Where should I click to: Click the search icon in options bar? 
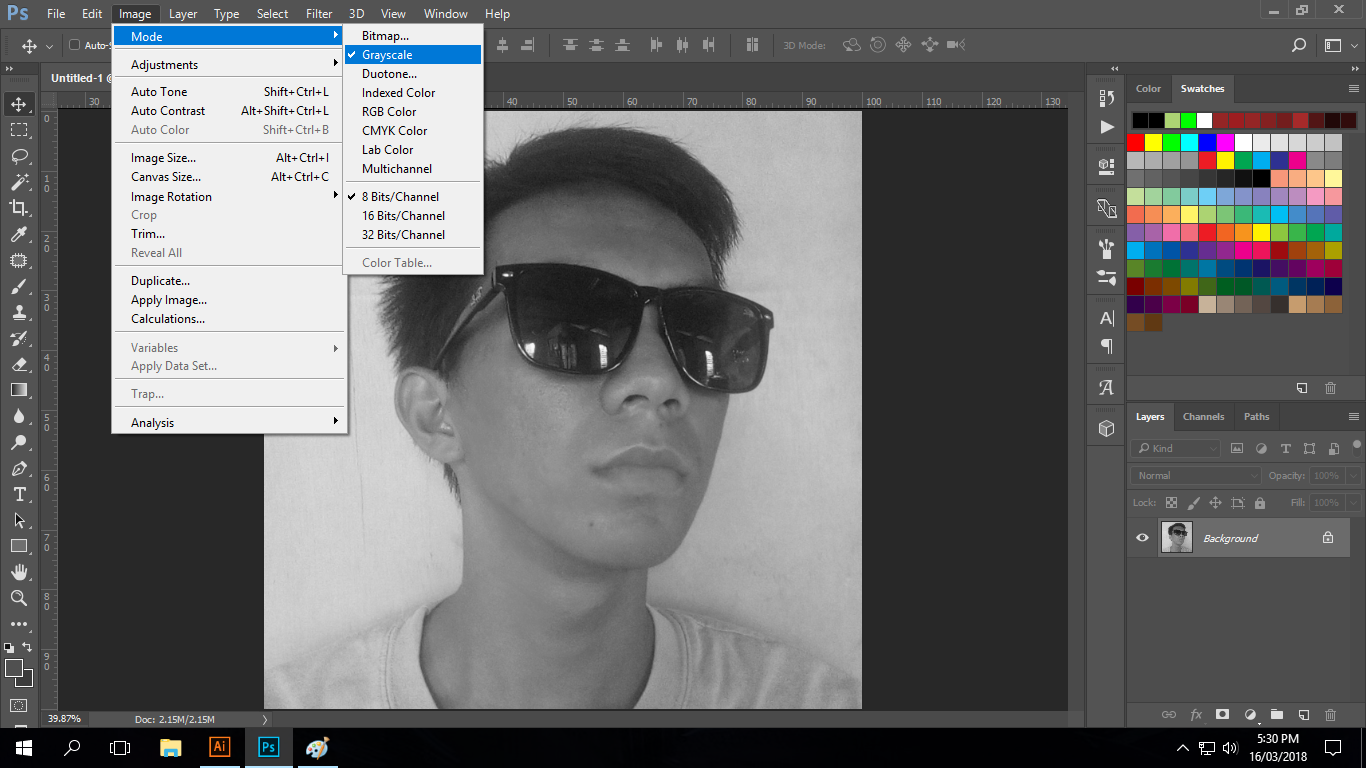point(1299,45)
